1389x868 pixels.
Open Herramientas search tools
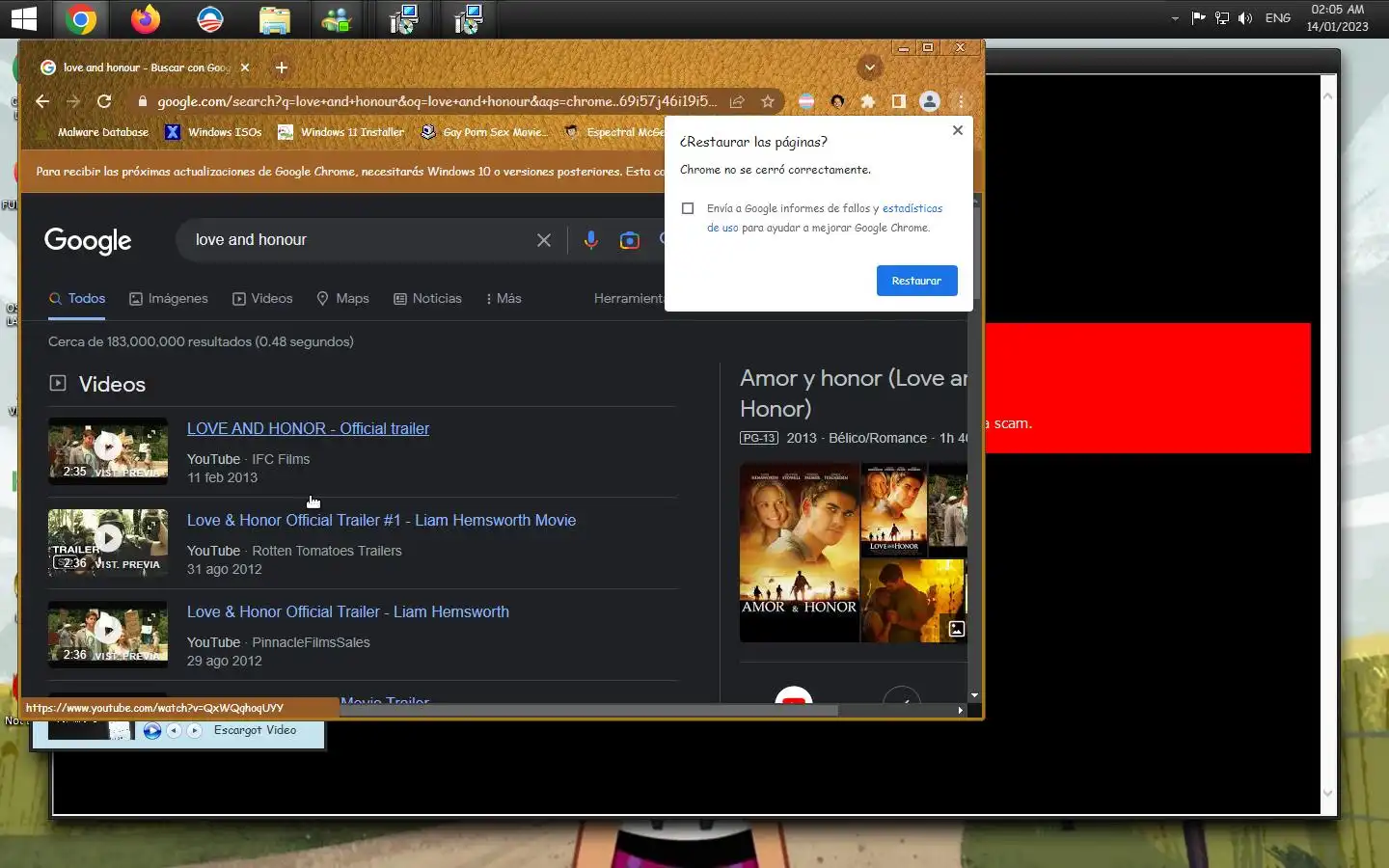click(629, 299)
